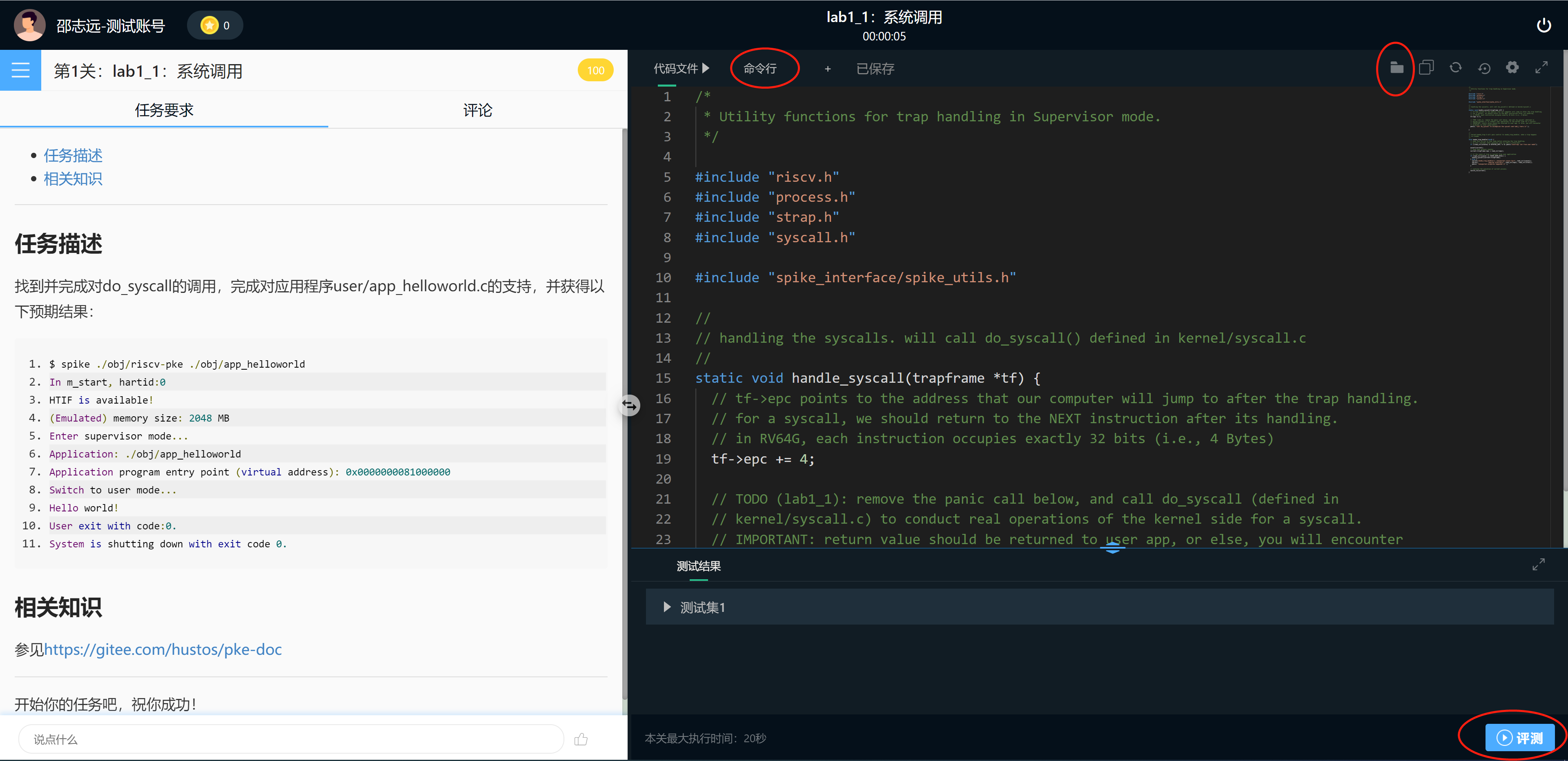Open editor settings gear icon
Image resolution: width=1568 pixels, height=761 pixels.
tap(1512, 67)
